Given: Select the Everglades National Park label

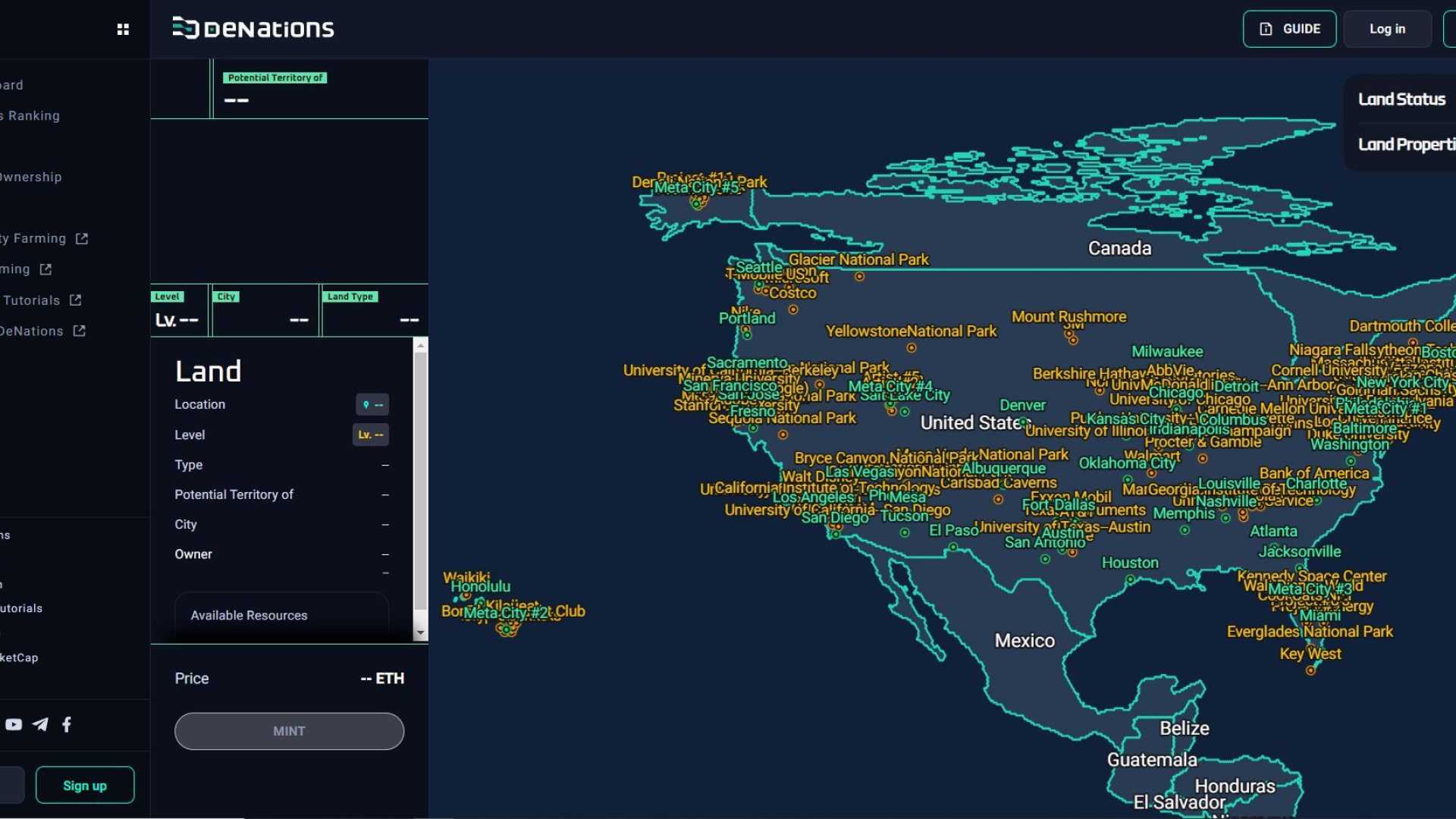Looking at the screenshot, I should [1310, 632].
